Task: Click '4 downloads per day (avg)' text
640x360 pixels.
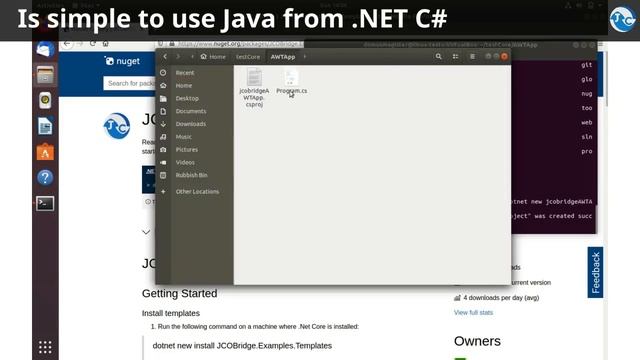Action: 501,298
